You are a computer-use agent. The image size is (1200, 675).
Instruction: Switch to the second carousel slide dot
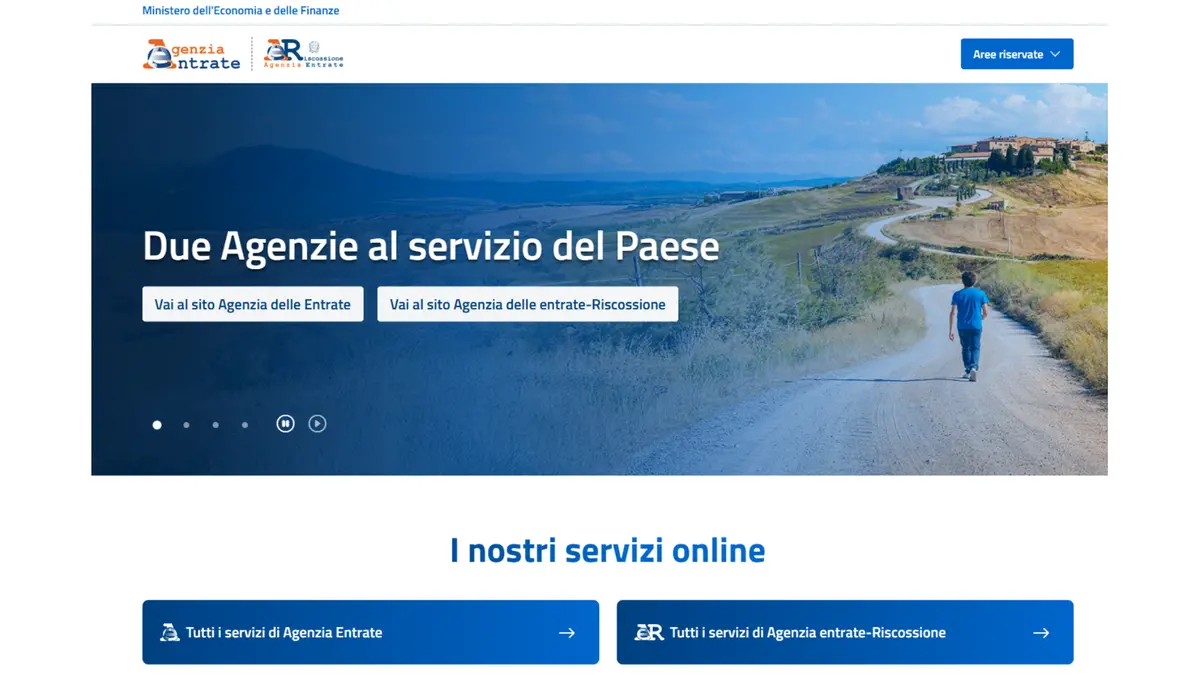[186, 425]
